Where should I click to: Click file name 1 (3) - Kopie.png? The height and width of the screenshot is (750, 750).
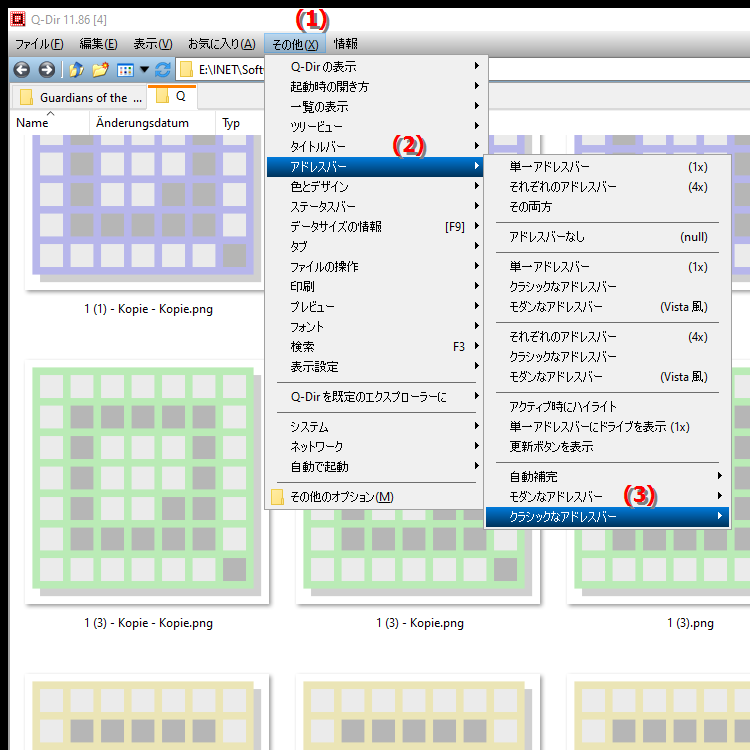point(419,623)
